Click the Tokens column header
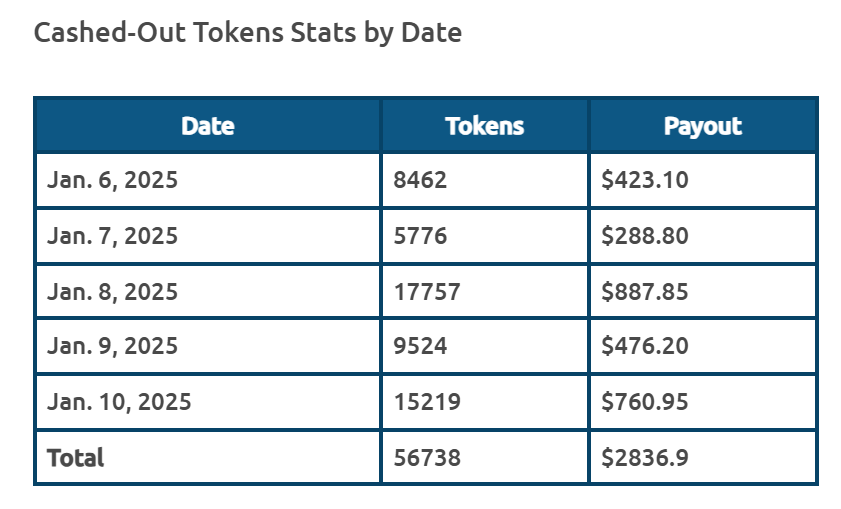Screen dimensions: 841x509 point(485,126)
